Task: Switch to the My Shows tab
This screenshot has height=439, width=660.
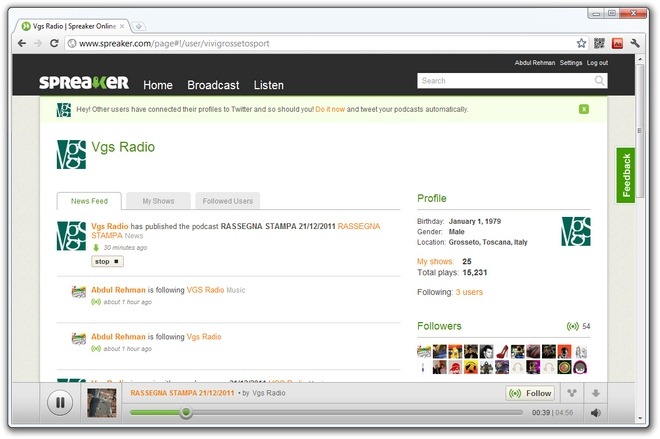Action: point(158,201)
